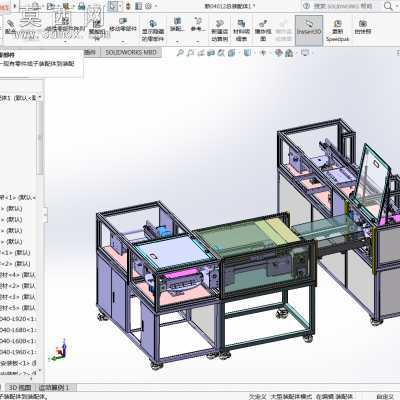Click the New document icon
This screenshot has width=400, height=400.
click(x=36, y=6)
